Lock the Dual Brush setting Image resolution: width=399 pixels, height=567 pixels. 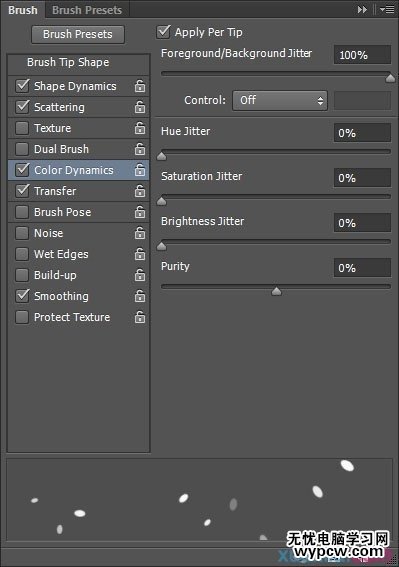pos(140,149)
